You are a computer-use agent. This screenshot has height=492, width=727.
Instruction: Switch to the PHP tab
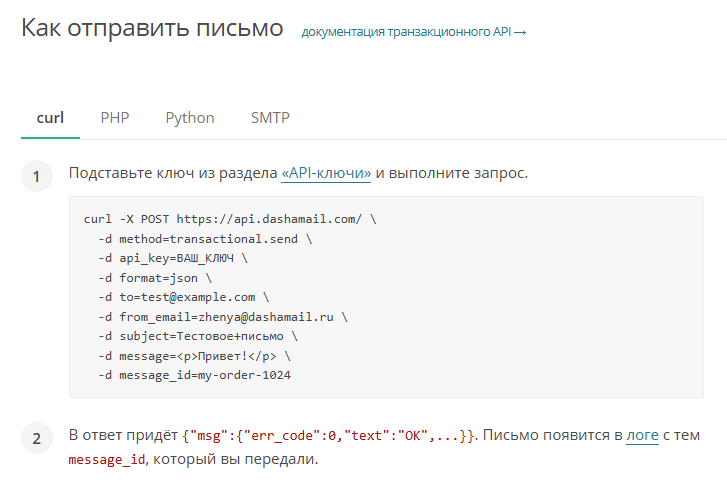(115, 118)
